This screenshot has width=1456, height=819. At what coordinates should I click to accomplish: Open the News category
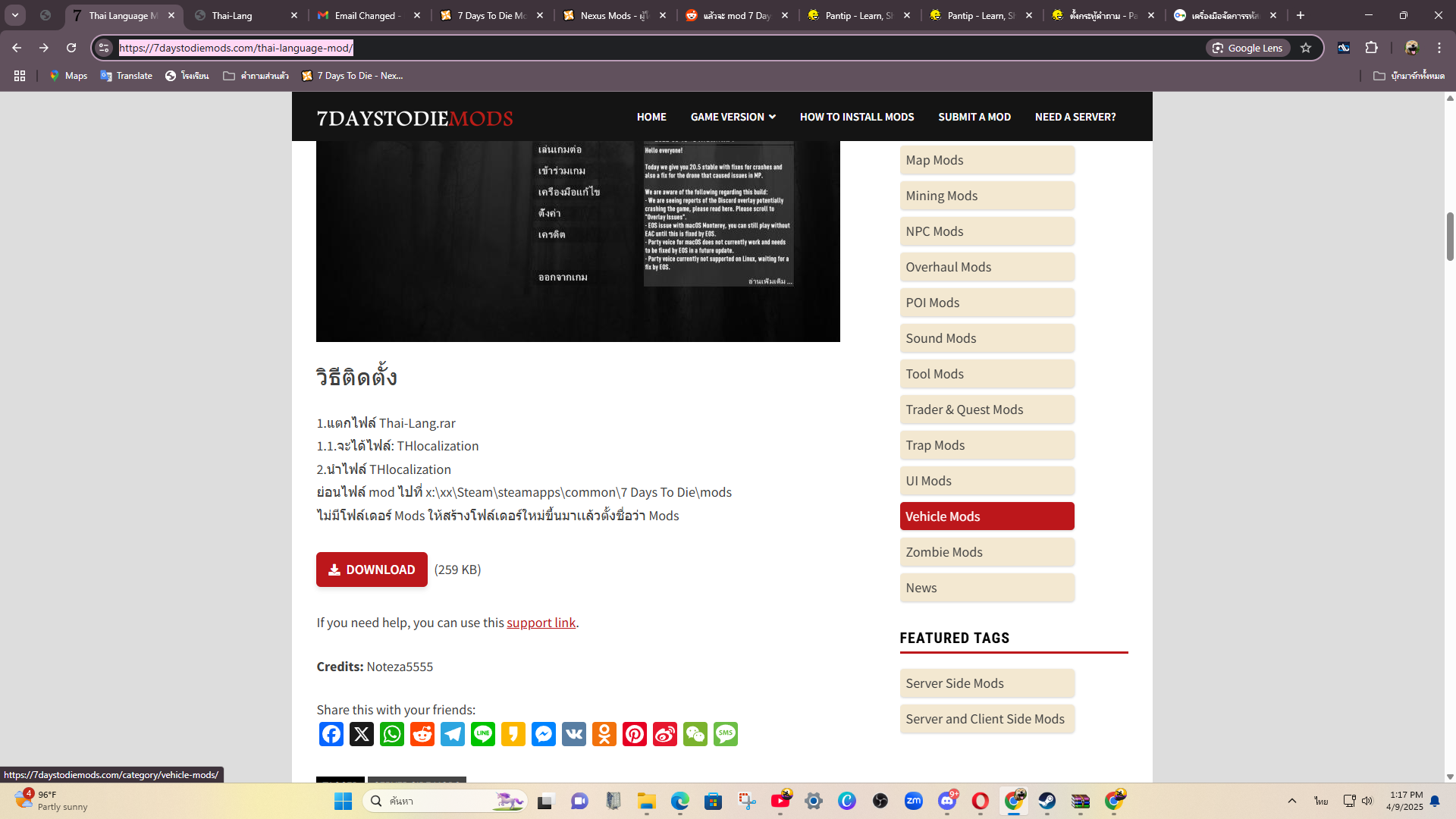pyautogui.click(x=987, y=588)
